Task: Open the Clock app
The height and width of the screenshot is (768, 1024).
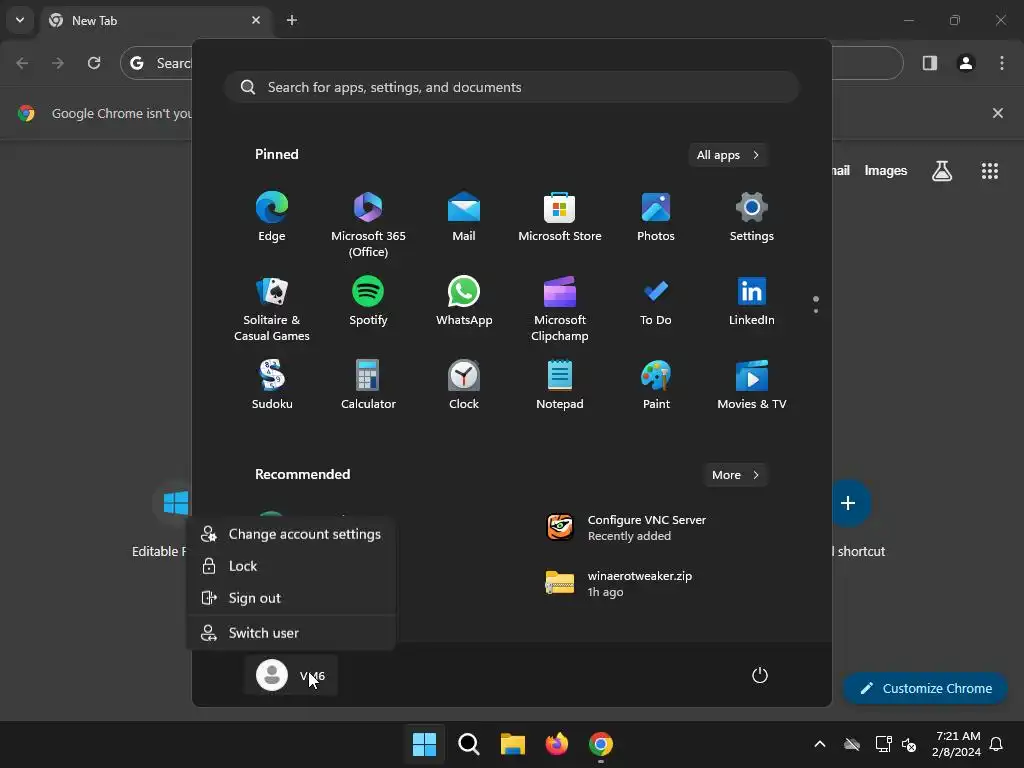Action: click(x=464, y=385)
